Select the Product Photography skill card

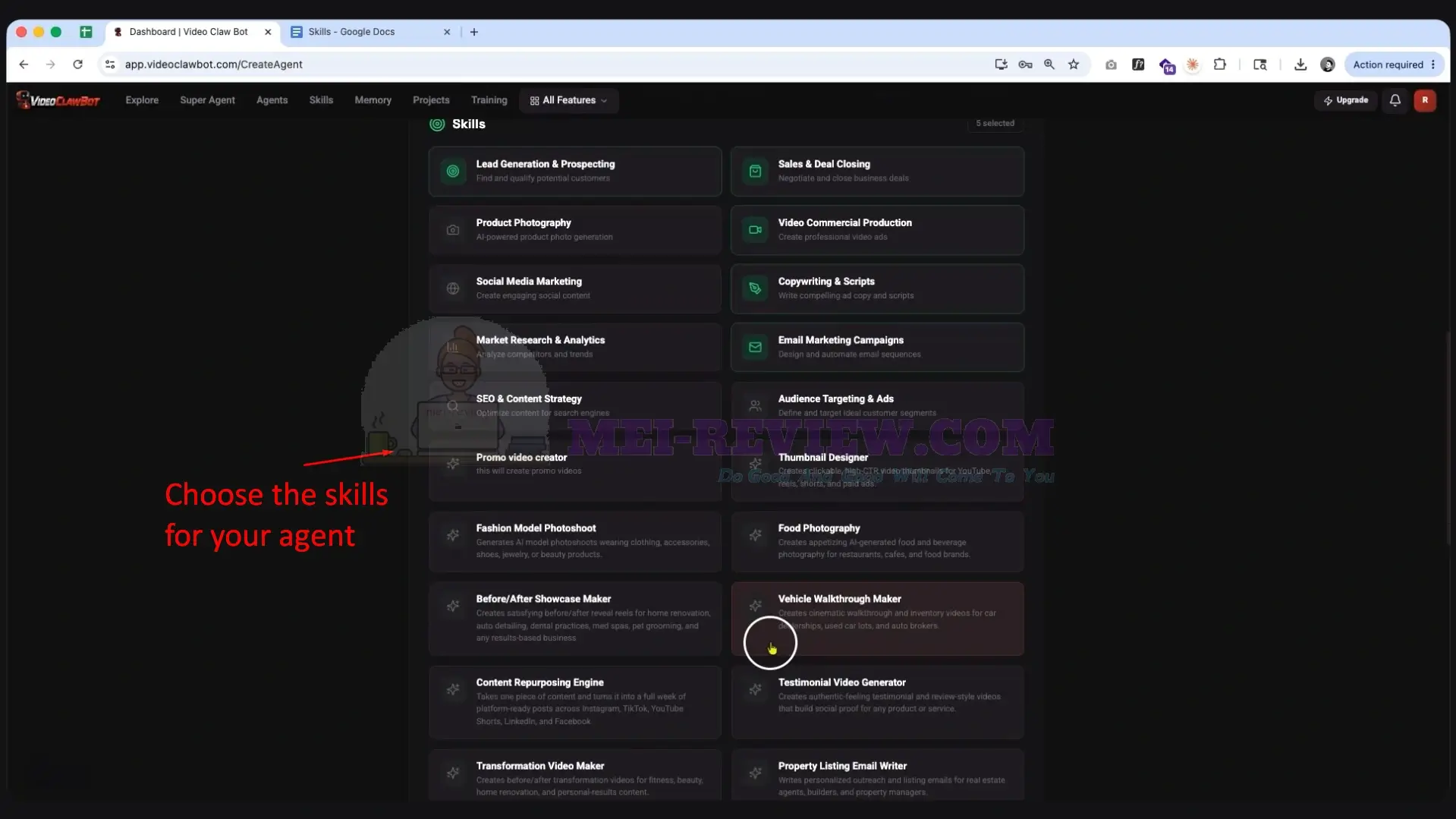pos(574,230)
